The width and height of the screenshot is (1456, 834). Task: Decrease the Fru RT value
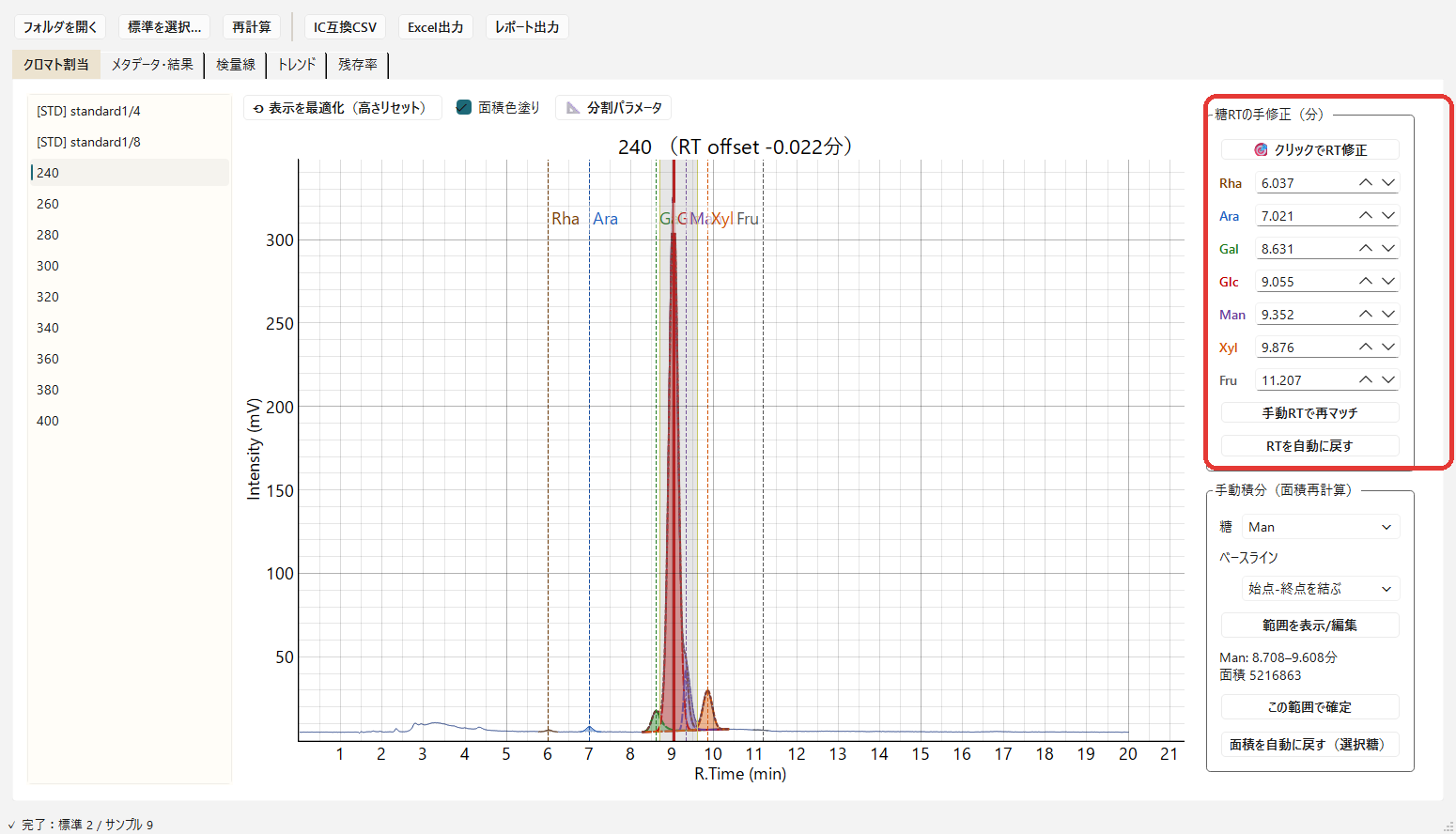tap(1388, 380)
